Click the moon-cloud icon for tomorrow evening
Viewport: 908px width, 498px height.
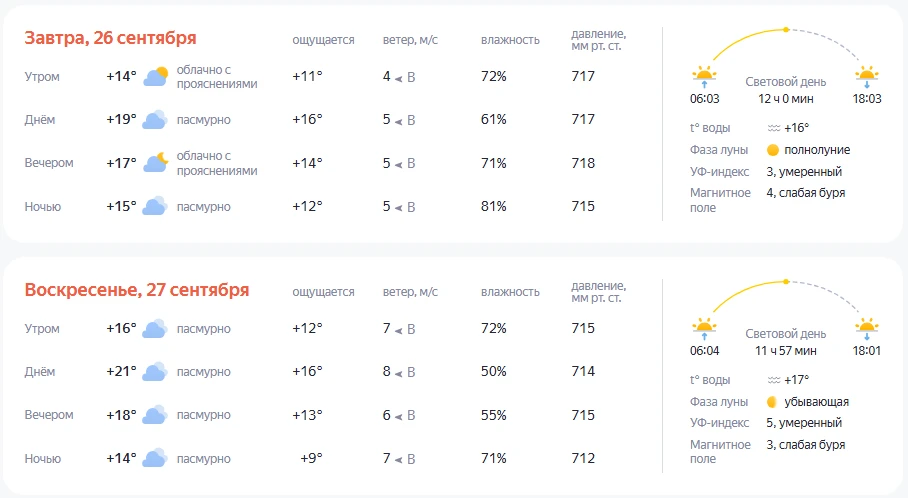[x=155, y=163]
